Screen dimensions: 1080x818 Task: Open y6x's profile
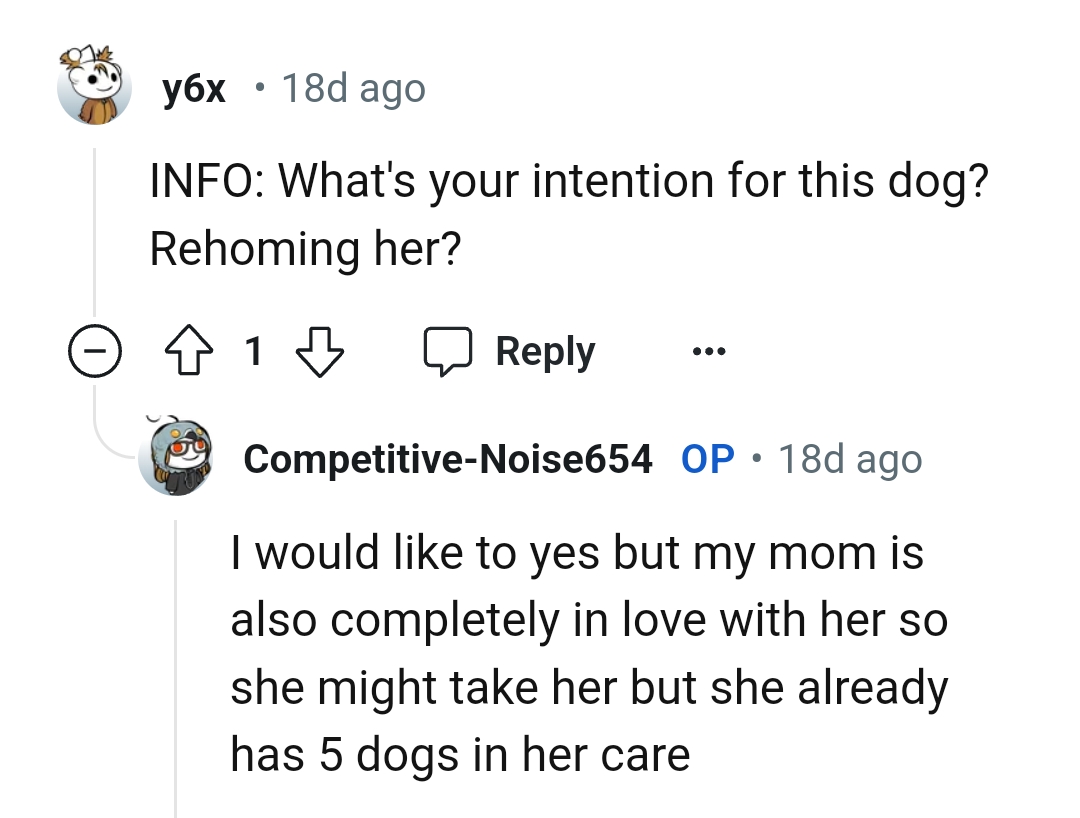point(193,88)
